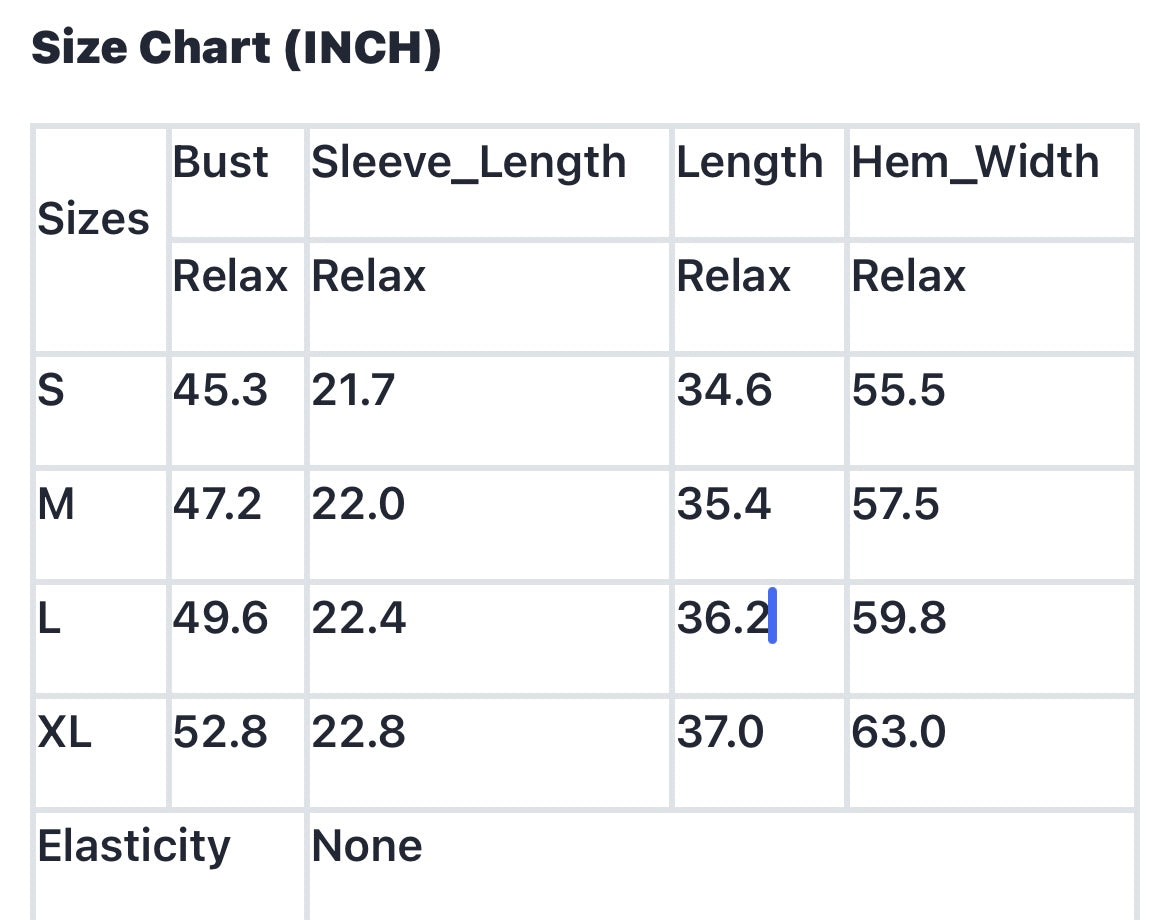Screen dimensions: 1170x920
Task: Tap the Relax label under Hem_Width
Action: click(x=908, y=276)
